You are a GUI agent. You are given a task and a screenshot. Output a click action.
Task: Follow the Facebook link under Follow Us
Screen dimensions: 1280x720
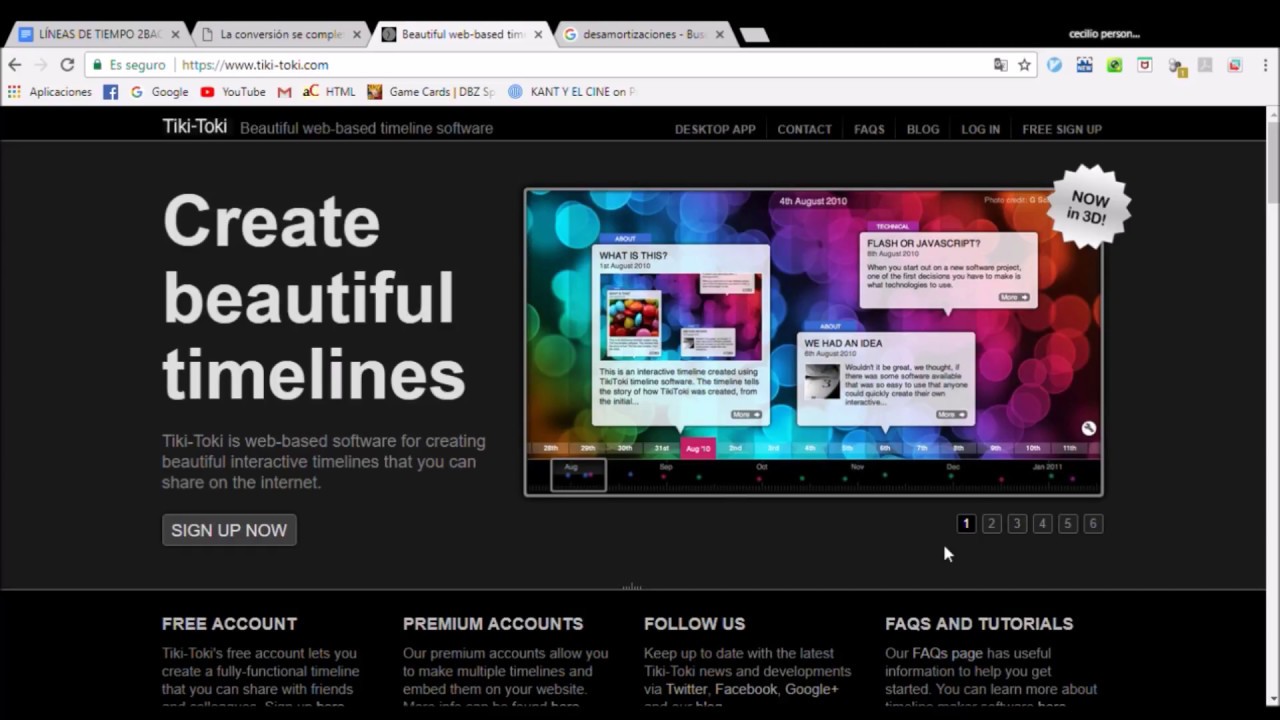coord(746,689)
